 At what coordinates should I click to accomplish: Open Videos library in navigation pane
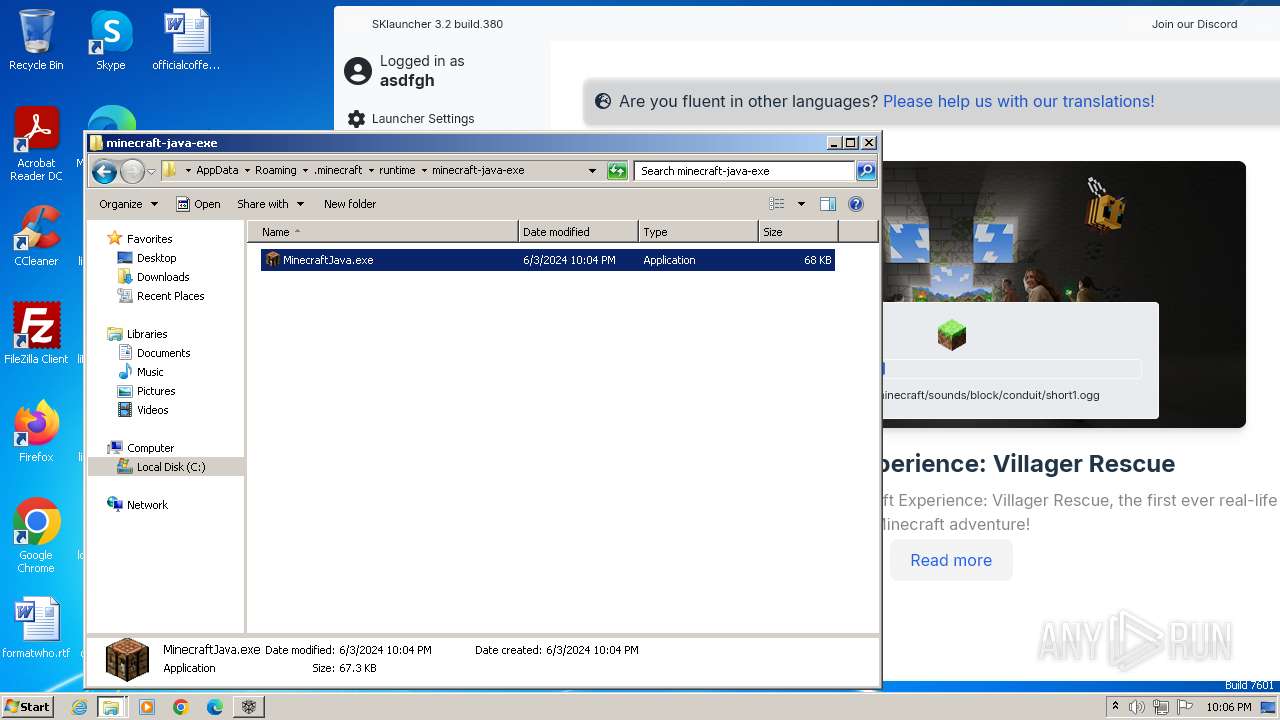(x=152, y=410)
